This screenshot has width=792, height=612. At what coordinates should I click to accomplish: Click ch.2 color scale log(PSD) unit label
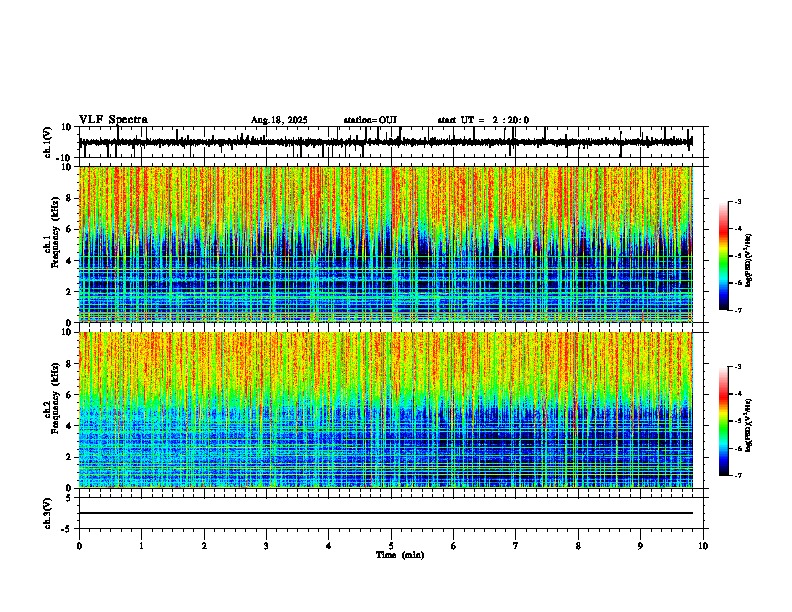749,425
